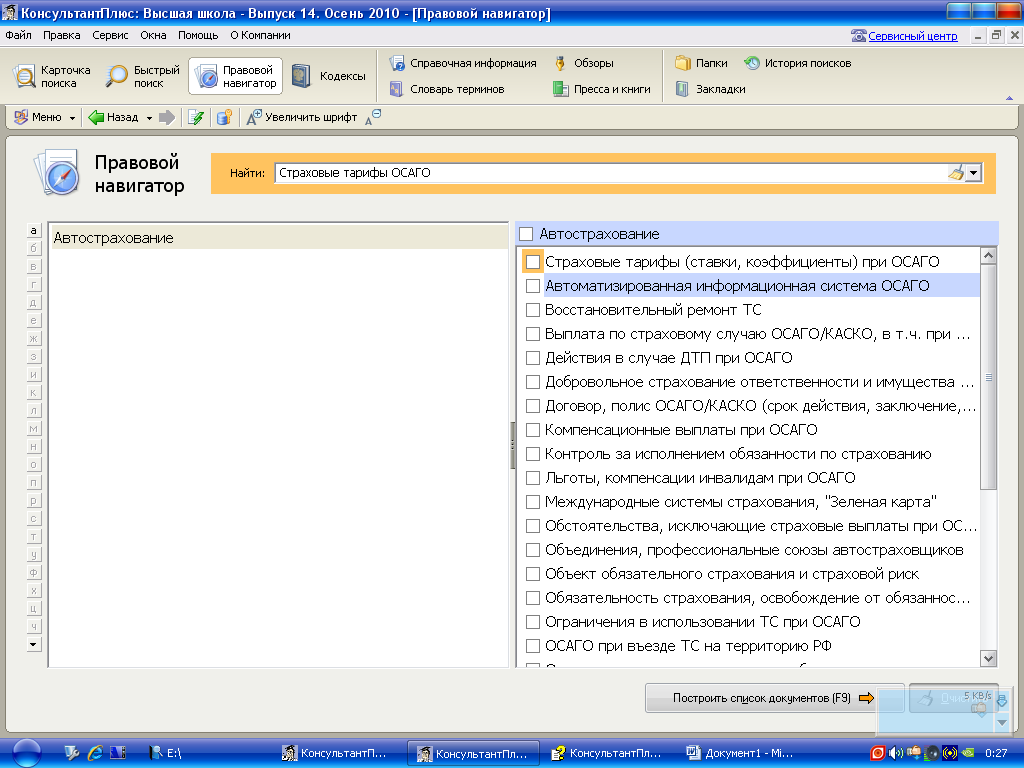Switch to Документ1 taskbar window

click(740, 753)
